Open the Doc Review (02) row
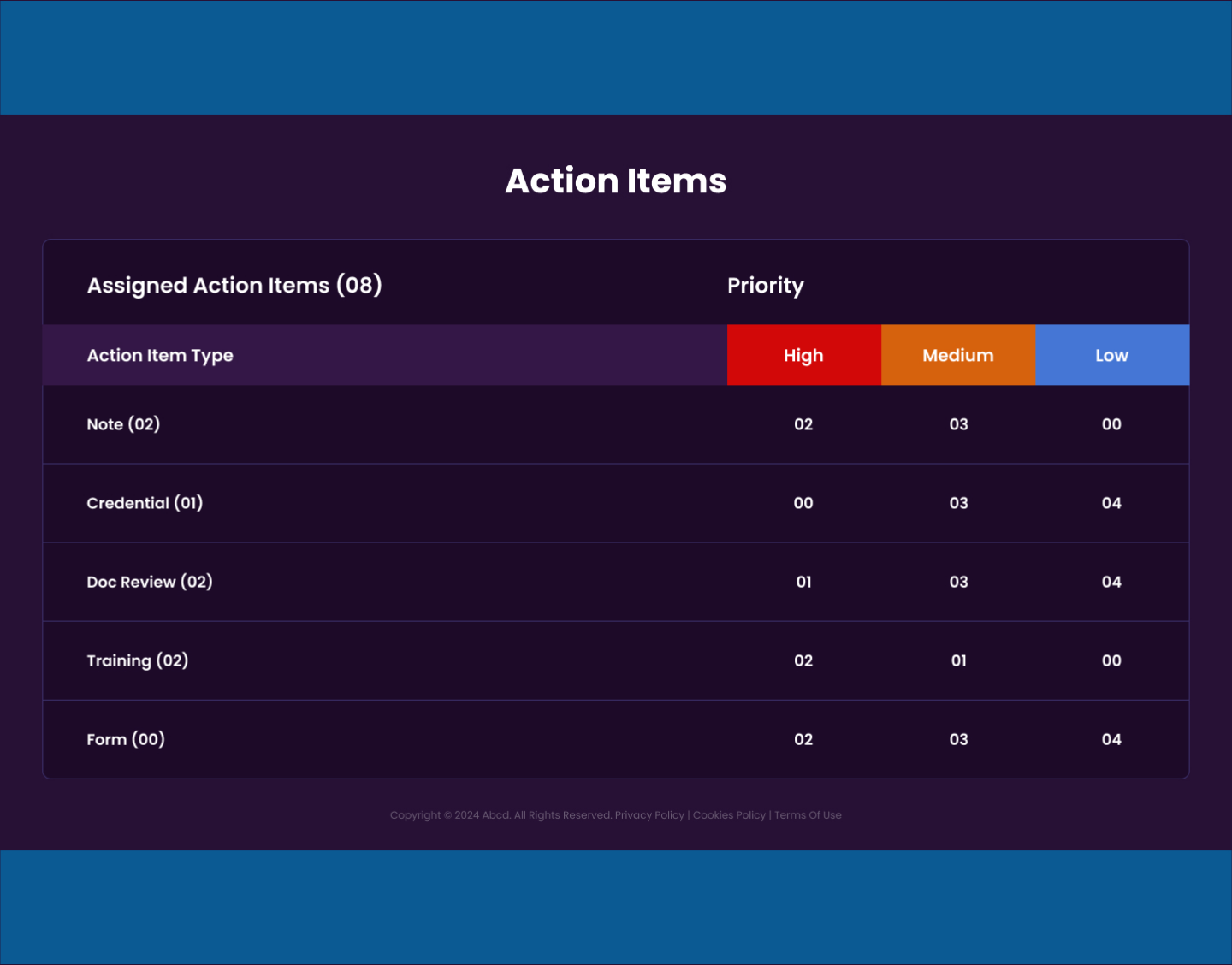This screenshot has width=1232, height=965. pos(616,582)
